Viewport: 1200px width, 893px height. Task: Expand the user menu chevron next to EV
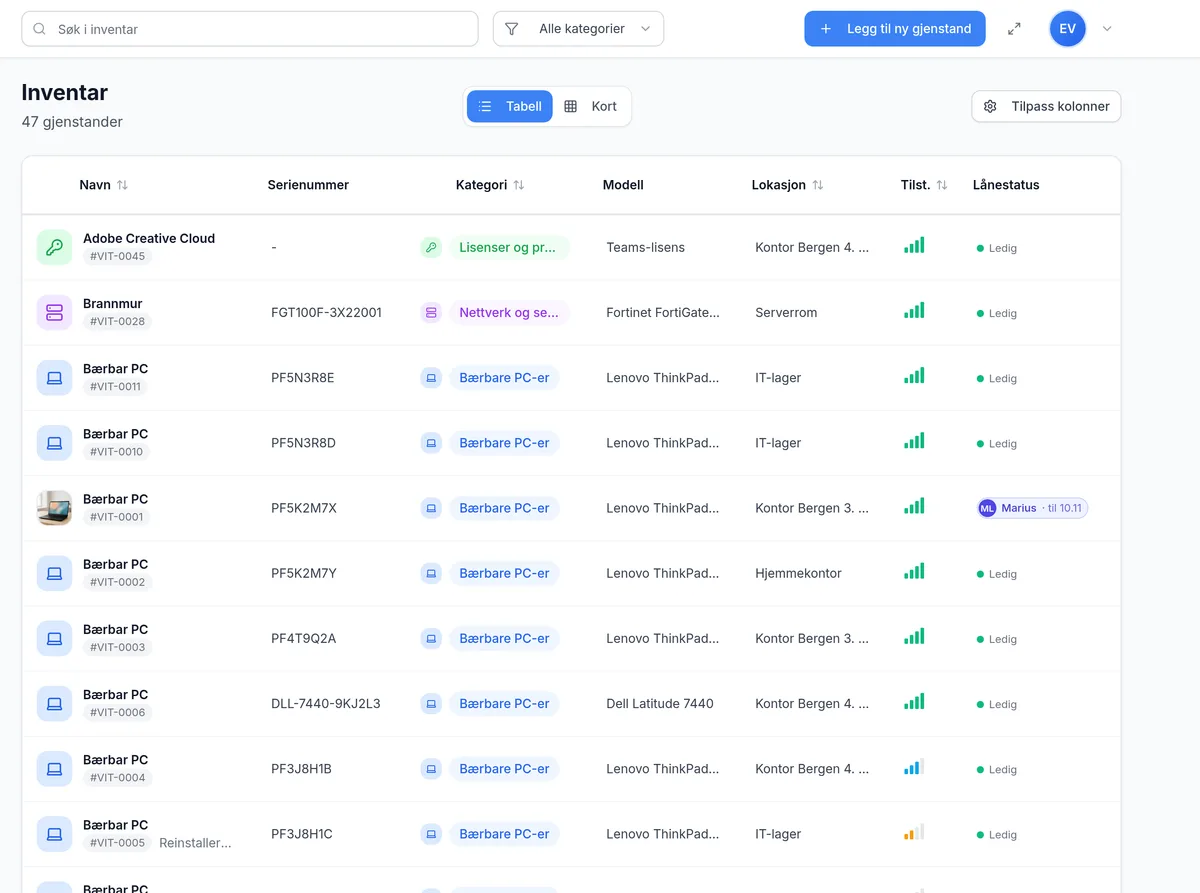tap(1107, 29)
